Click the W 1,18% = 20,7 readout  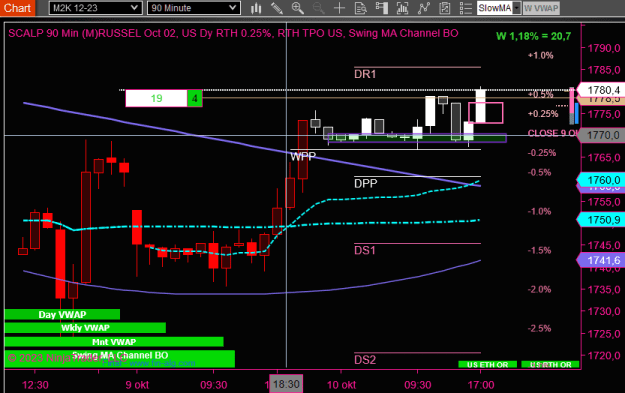pyautogui.click(x=533, y=36)
